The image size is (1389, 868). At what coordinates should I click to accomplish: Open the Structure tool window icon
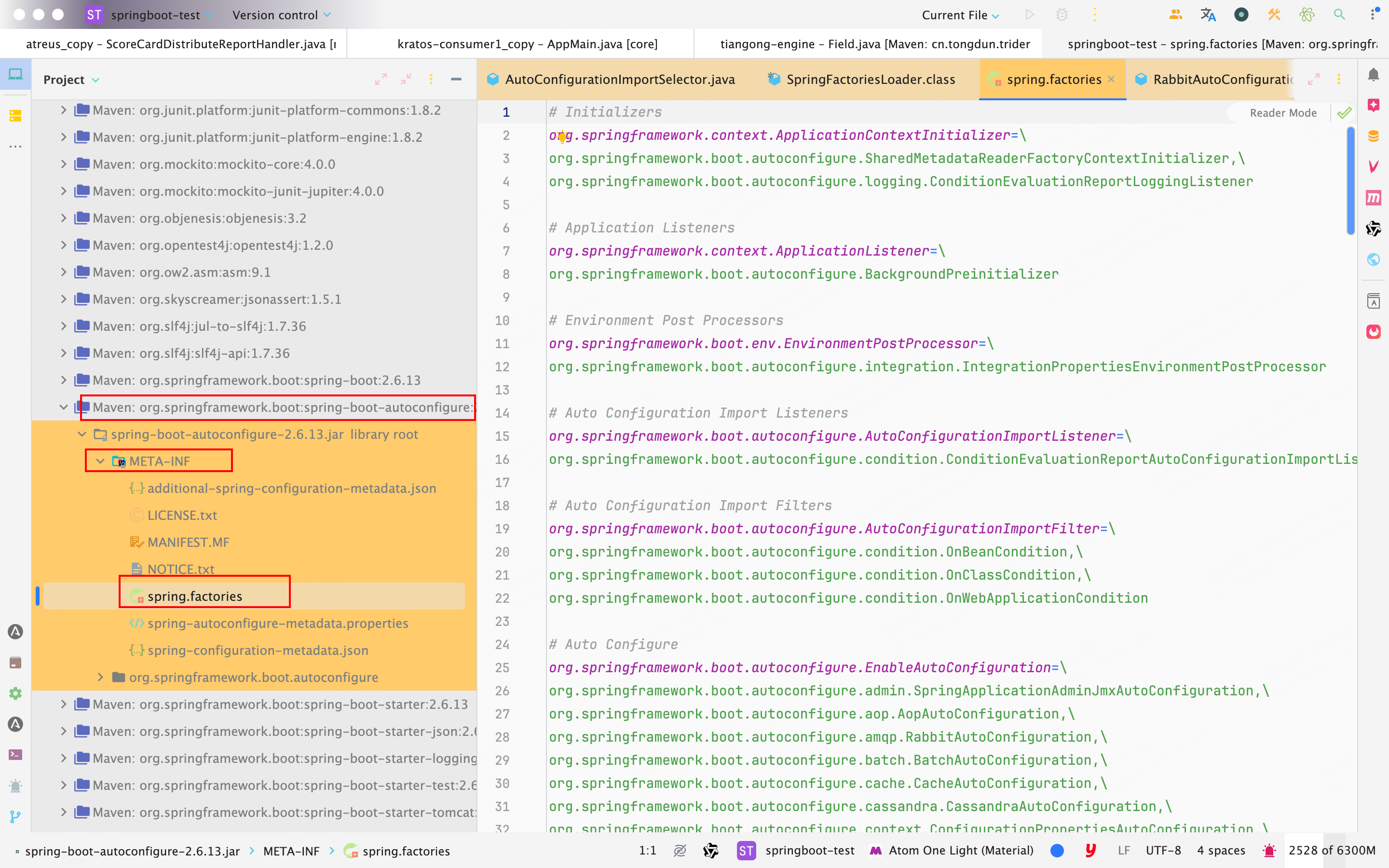click(x=15, y=116)
